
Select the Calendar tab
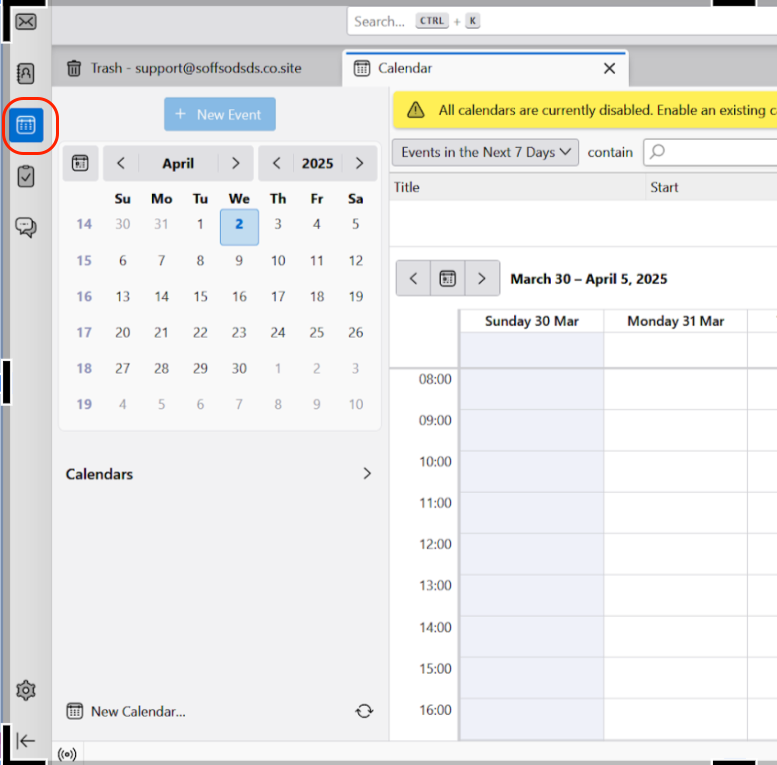coord(486,68)
